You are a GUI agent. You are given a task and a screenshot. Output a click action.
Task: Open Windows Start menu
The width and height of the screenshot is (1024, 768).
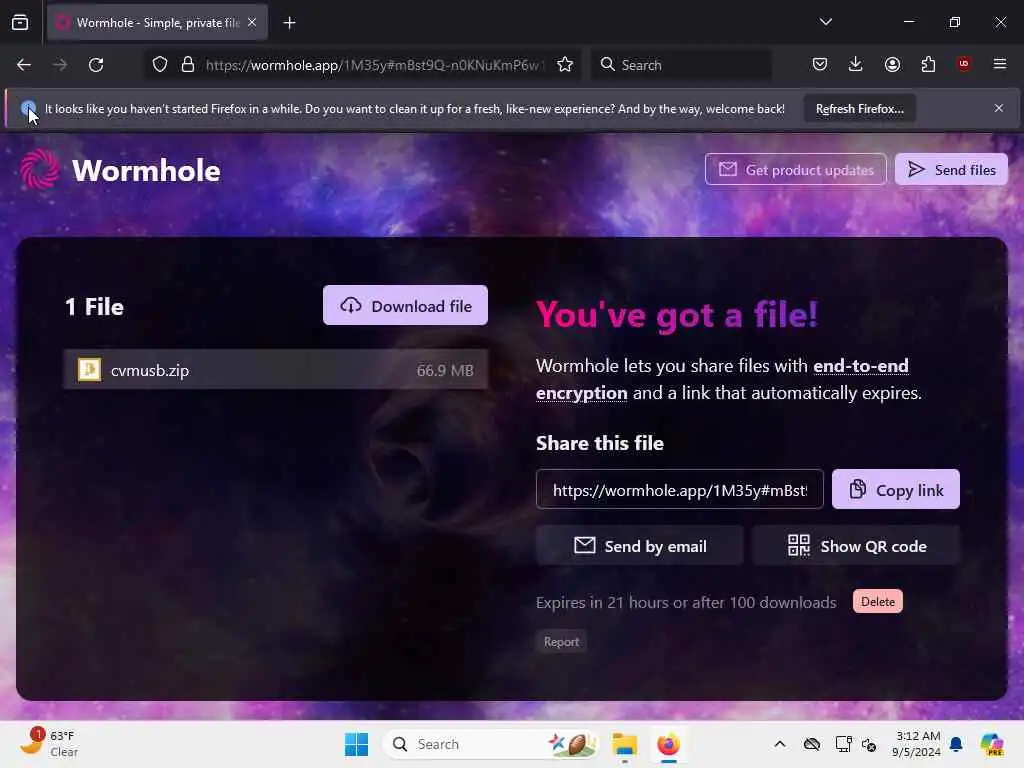click(x=356, y=744)
